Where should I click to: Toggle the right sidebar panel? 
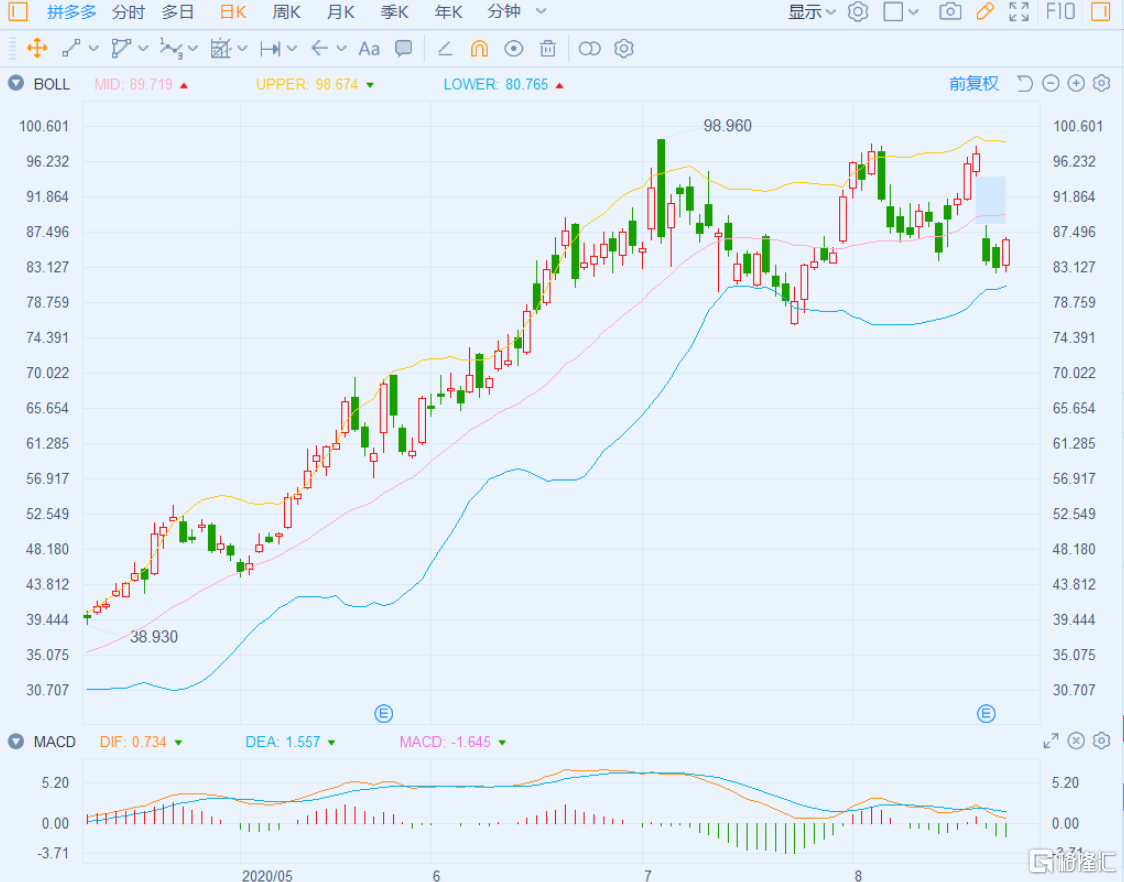(1100, 12)
